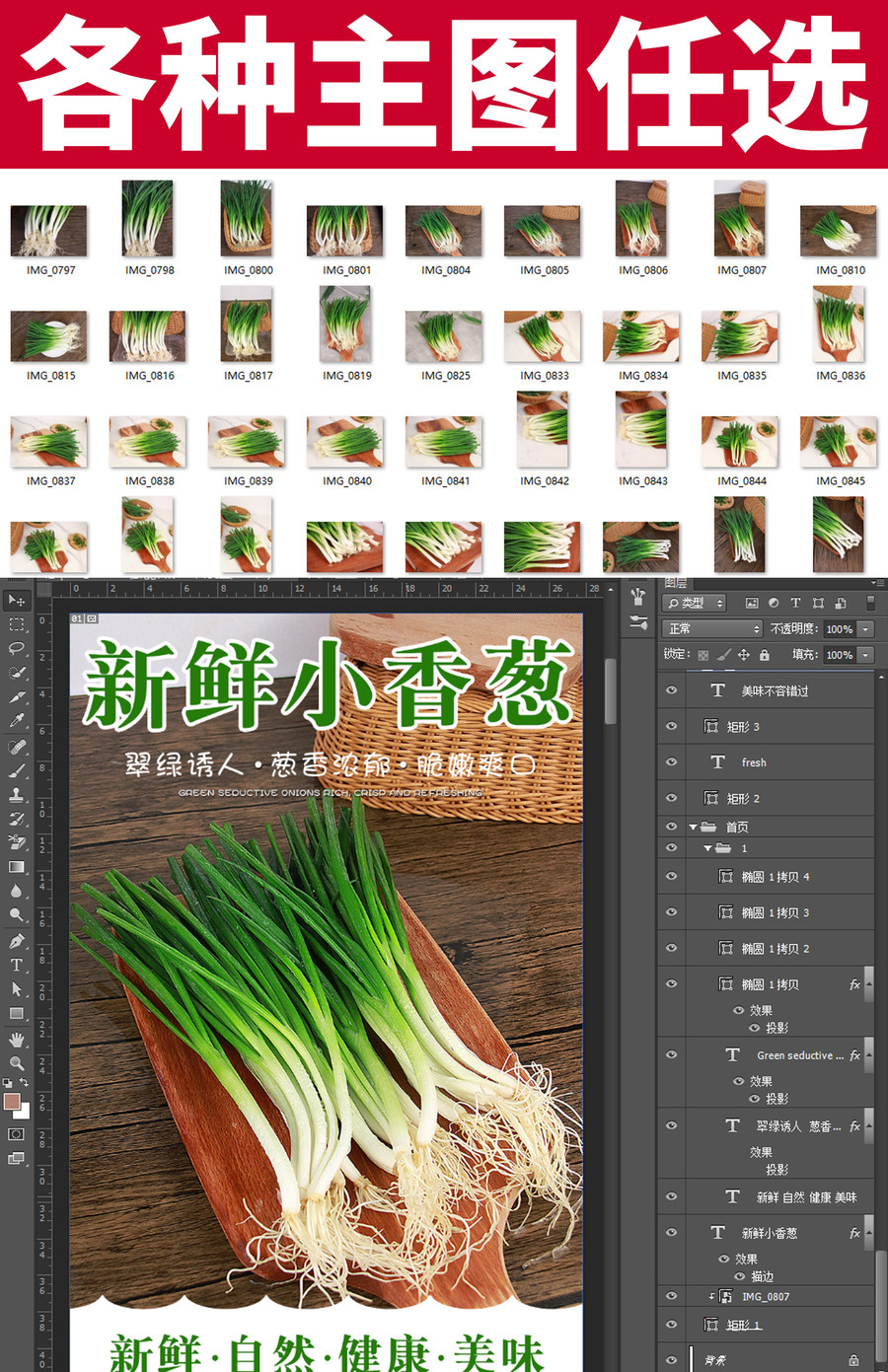Select the Horizontal Type tool
888x1372 pixels.
(x=16, y=965)
